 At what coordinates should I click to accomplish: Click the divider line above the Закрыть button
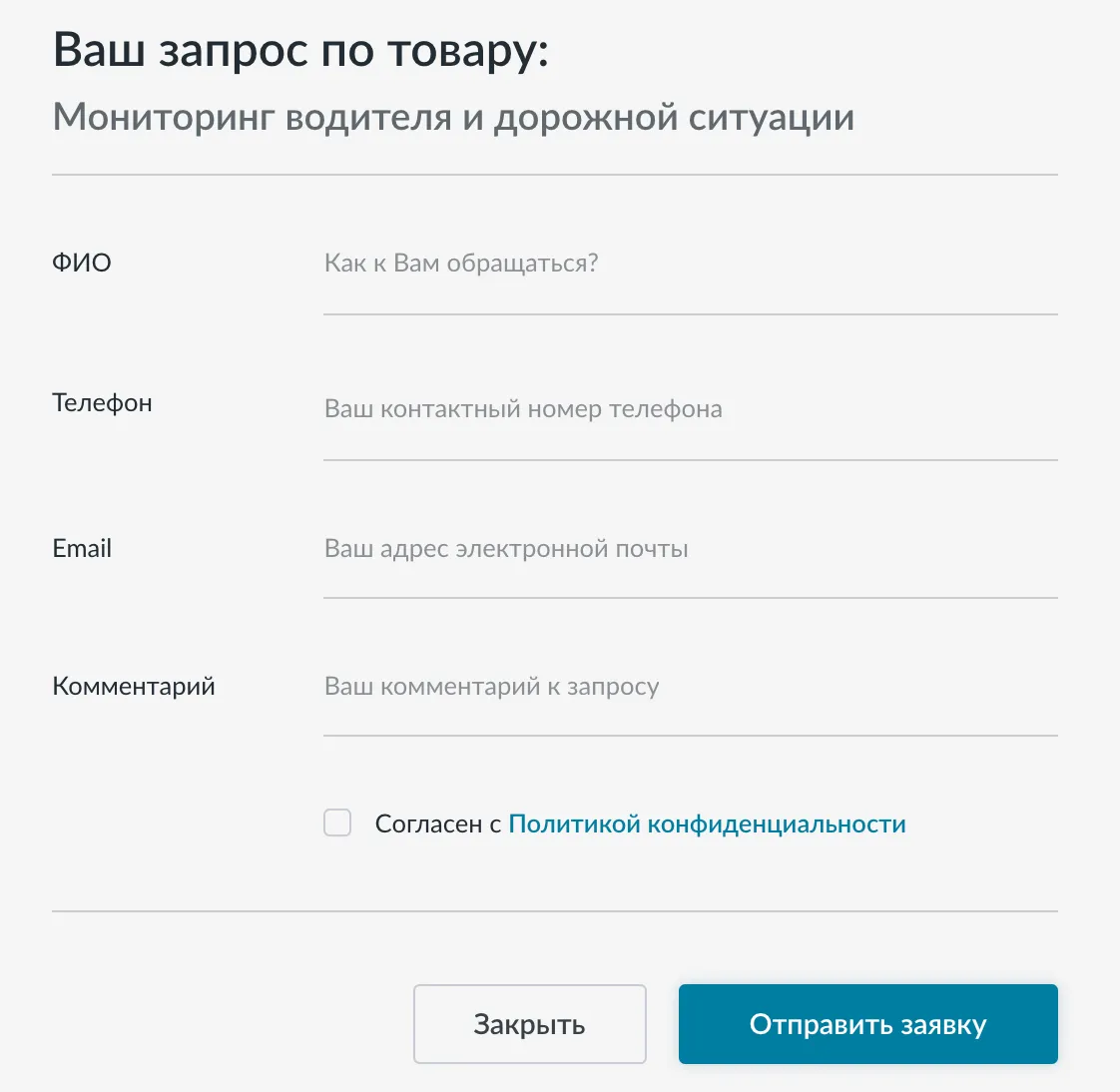[x=554, y=911]
